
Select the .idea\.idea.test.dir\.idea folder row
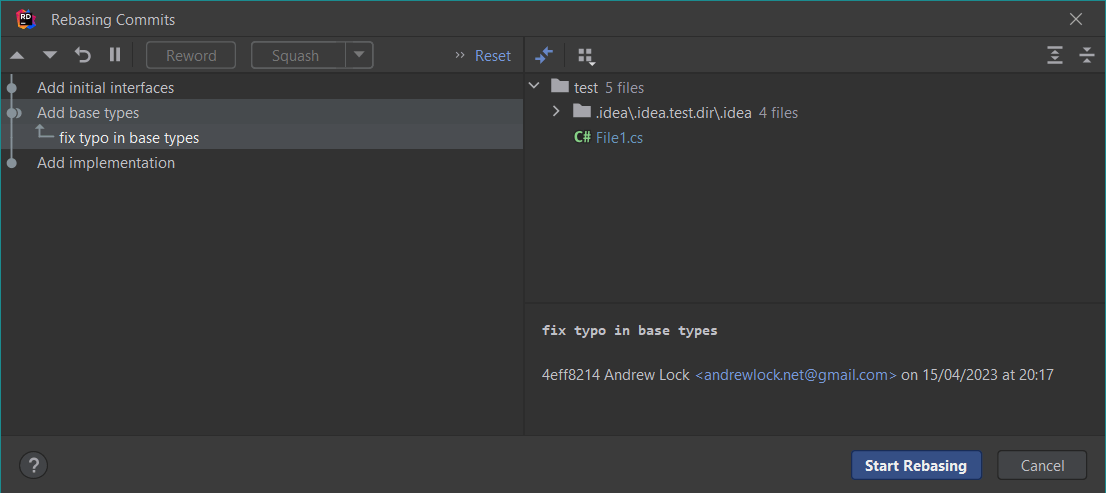(815, 113)
